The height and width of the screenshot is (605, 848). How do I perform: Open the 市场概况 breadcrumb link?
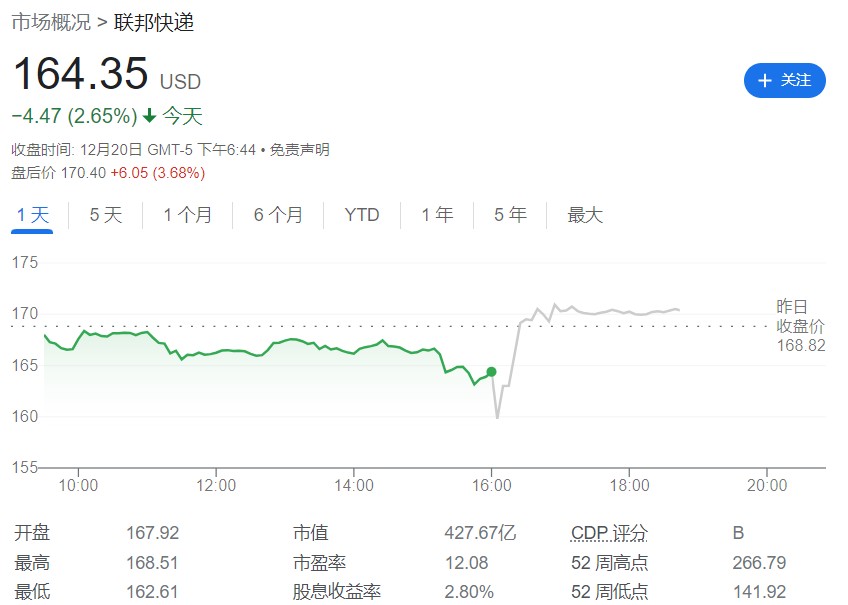pos(51,21)
